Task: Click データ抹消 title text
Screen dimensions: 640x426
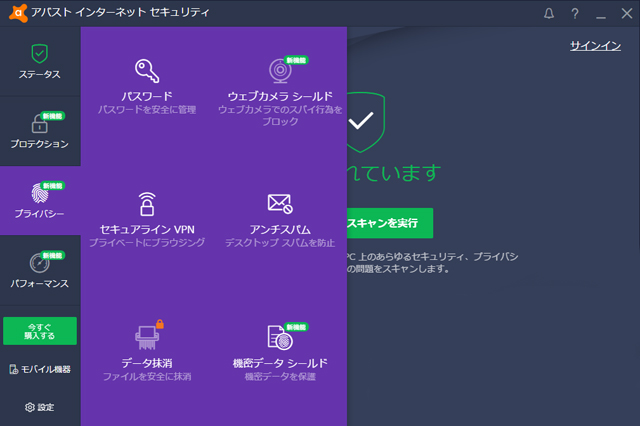Action: [x=147, y=363]
